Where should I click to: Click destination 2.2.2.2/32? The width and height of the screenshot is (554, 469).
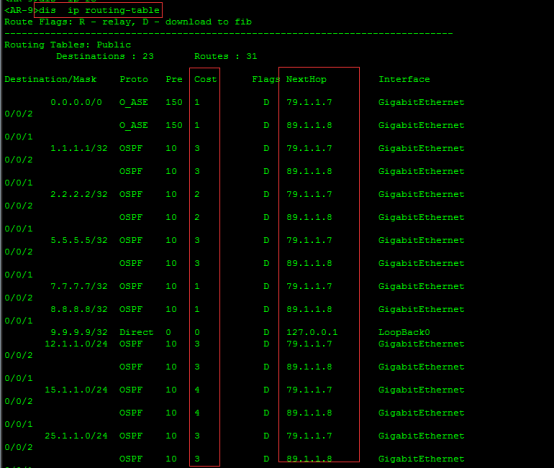point(79,194)
